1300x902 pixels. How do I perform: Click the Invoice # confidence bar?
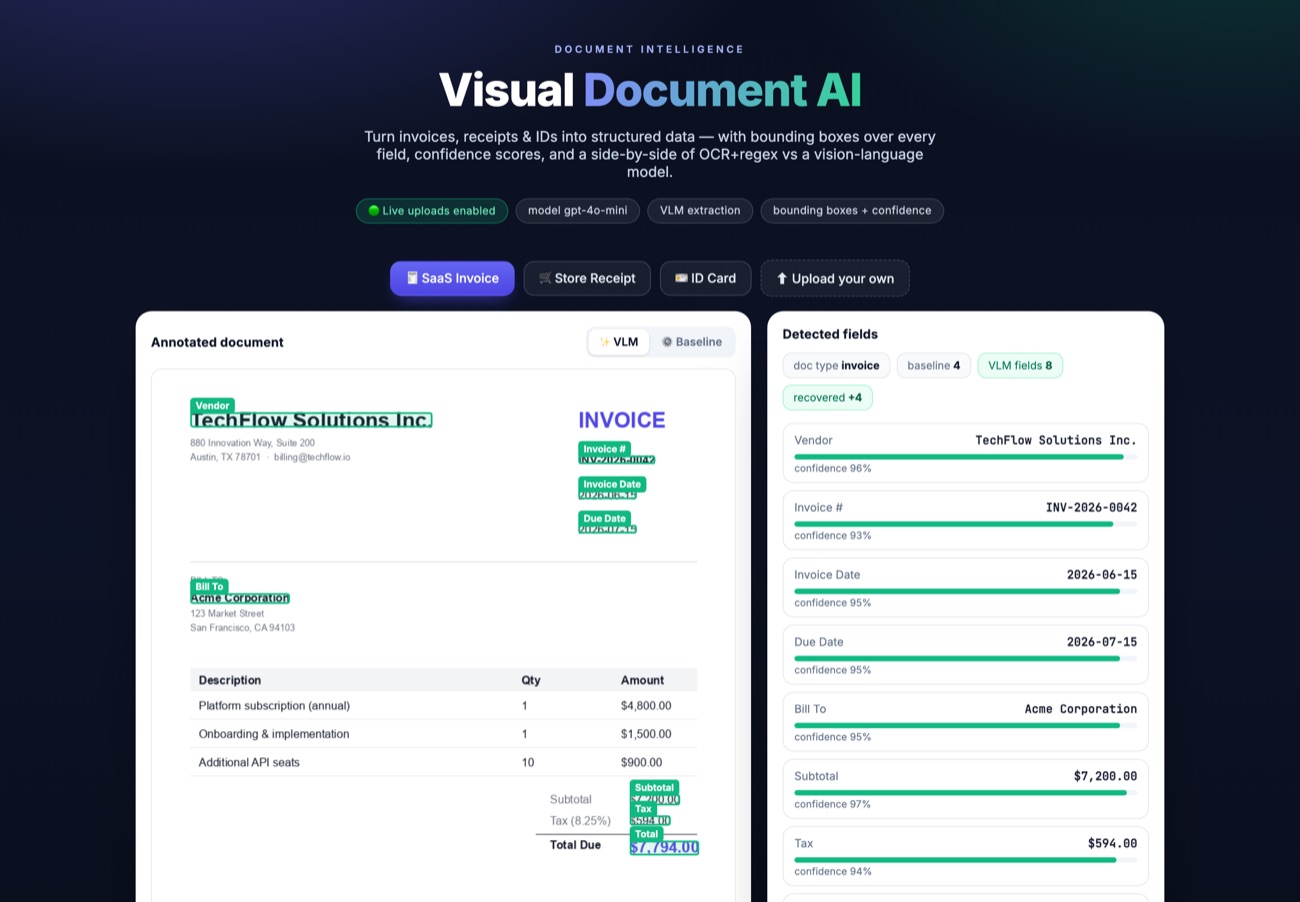click(x=965, y=523)
